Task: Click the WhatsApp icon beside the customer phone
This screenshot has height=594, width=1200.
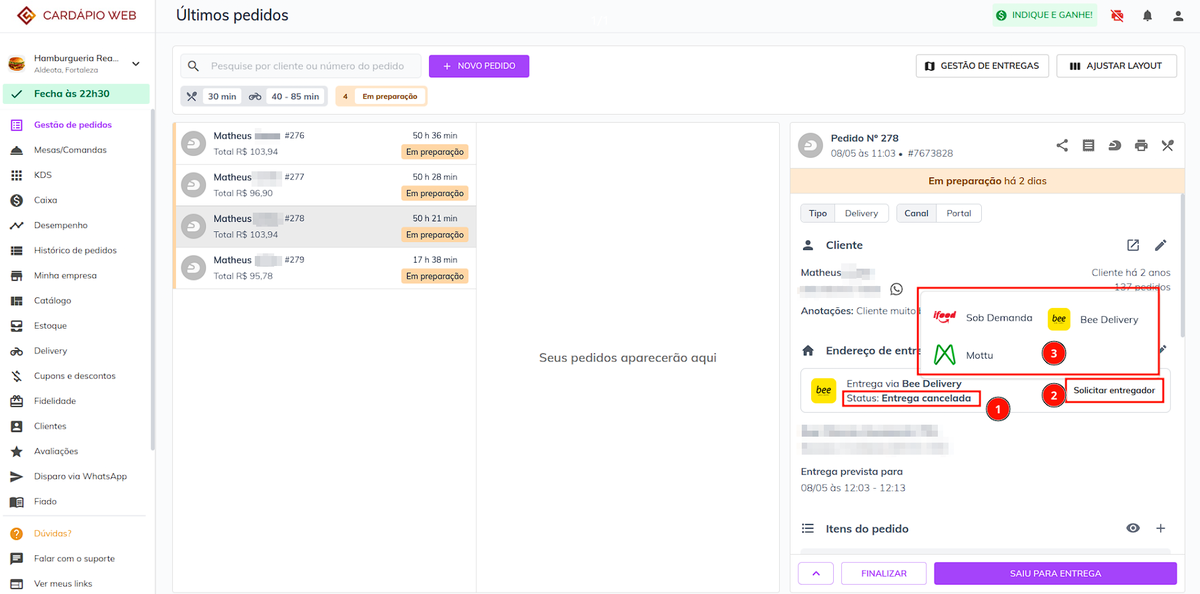Action: [896, 289]
